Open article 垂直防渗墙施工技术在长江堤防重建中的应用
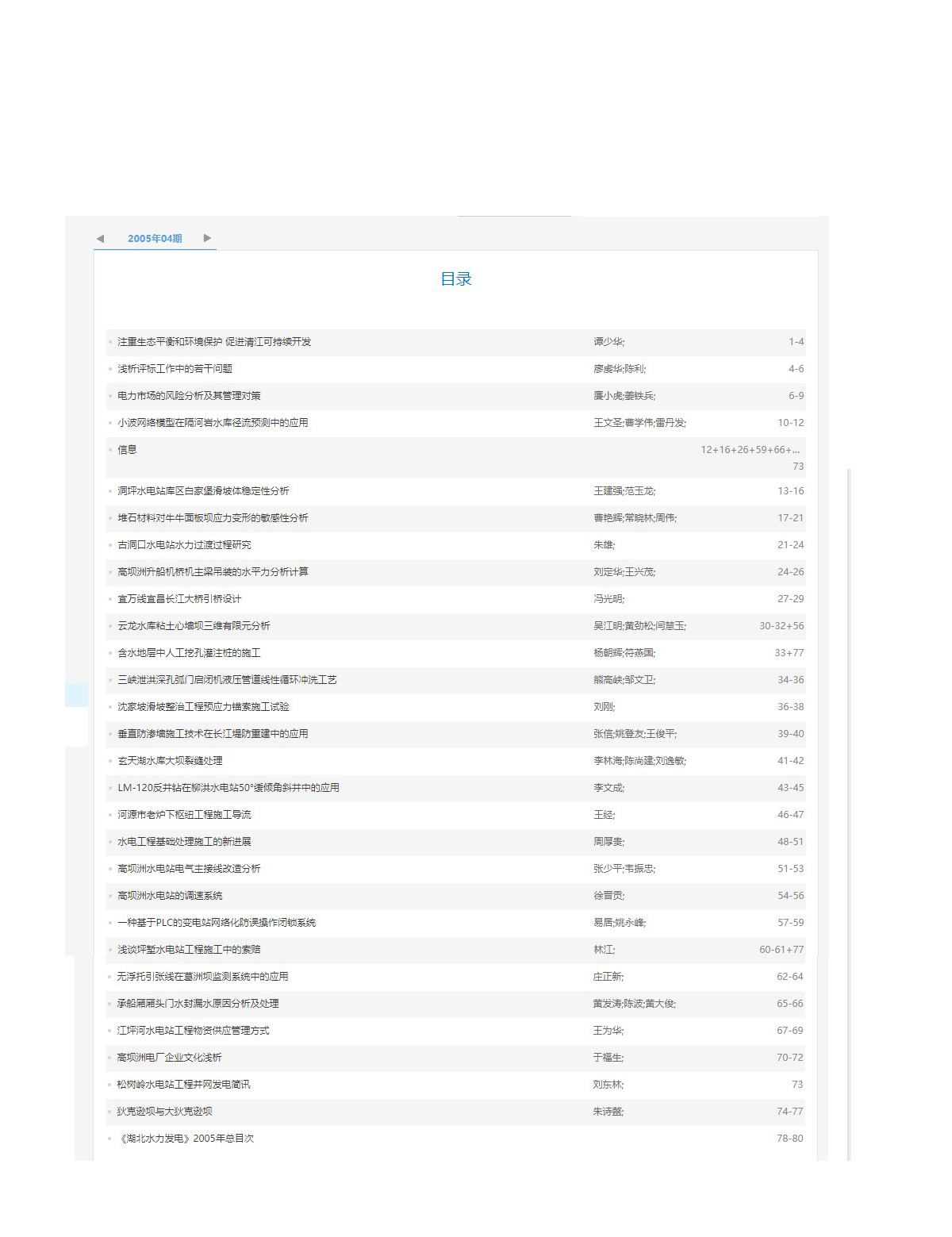This screenshot has height=1237, width=952. pos(213,734)
